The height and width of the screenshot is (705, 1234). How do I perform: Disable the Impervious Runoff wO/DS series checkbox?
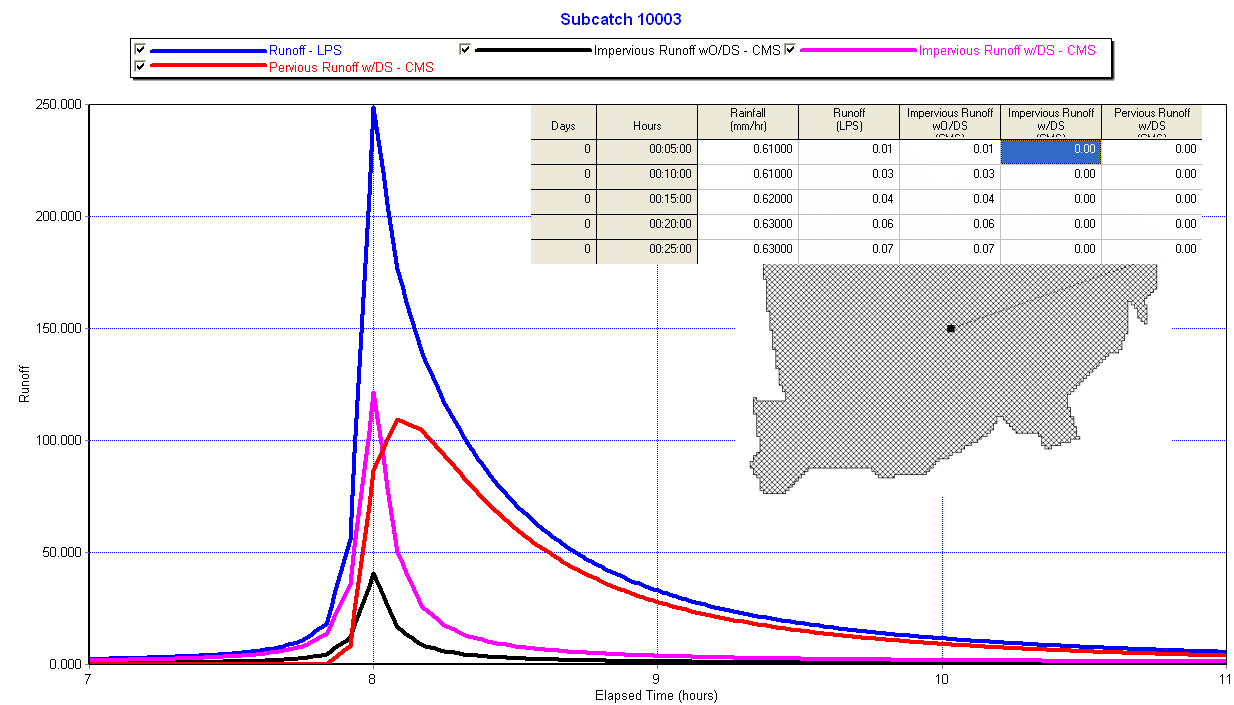coord(463,47)
